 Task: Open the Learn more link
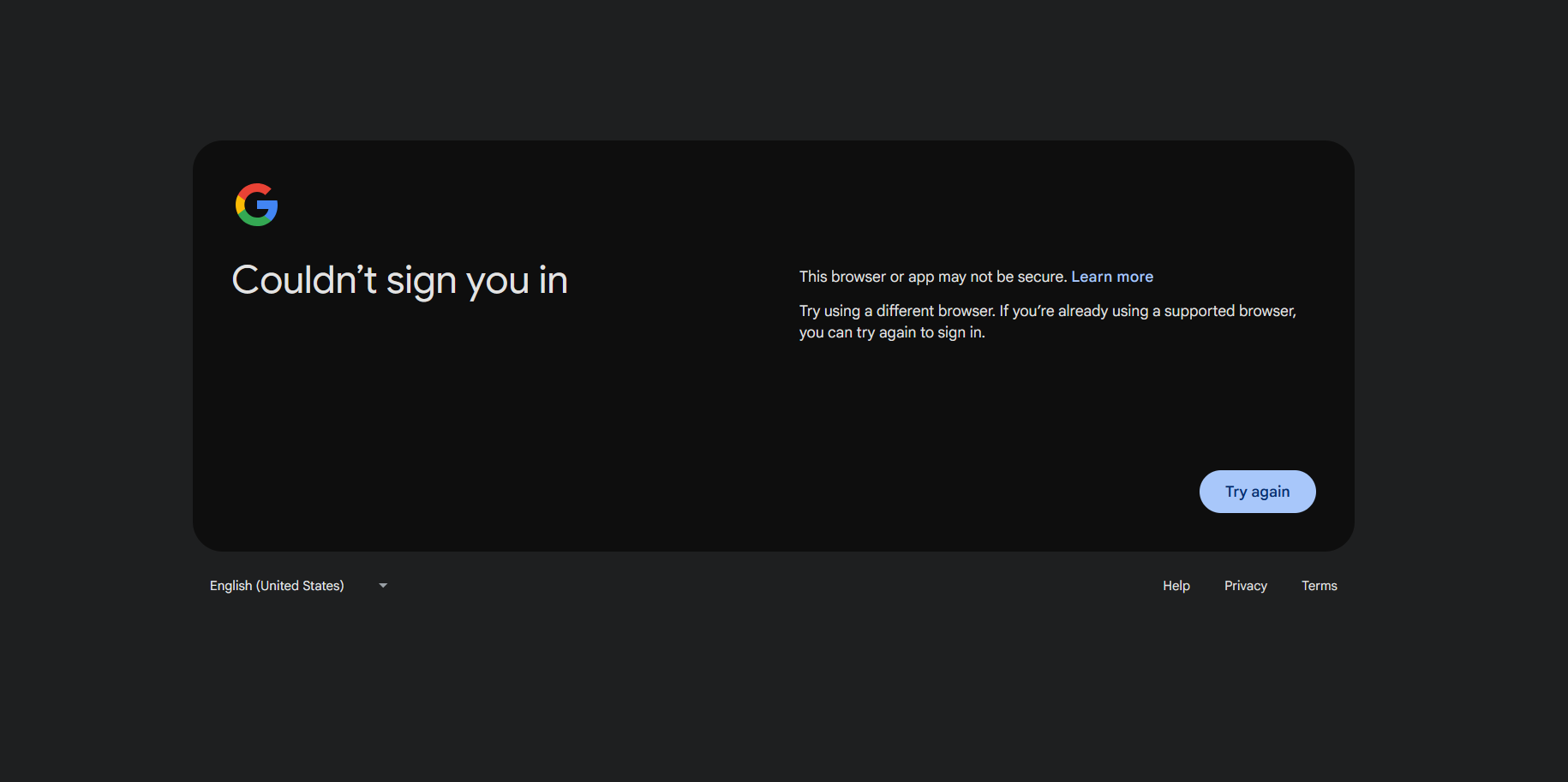[1112, 277]
